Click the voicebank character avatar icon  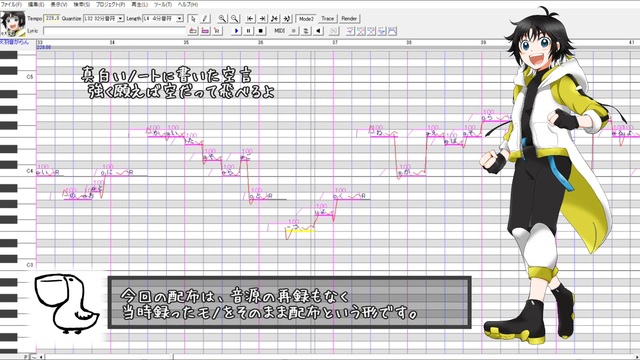pyautogui.click(x=13, y=24)
